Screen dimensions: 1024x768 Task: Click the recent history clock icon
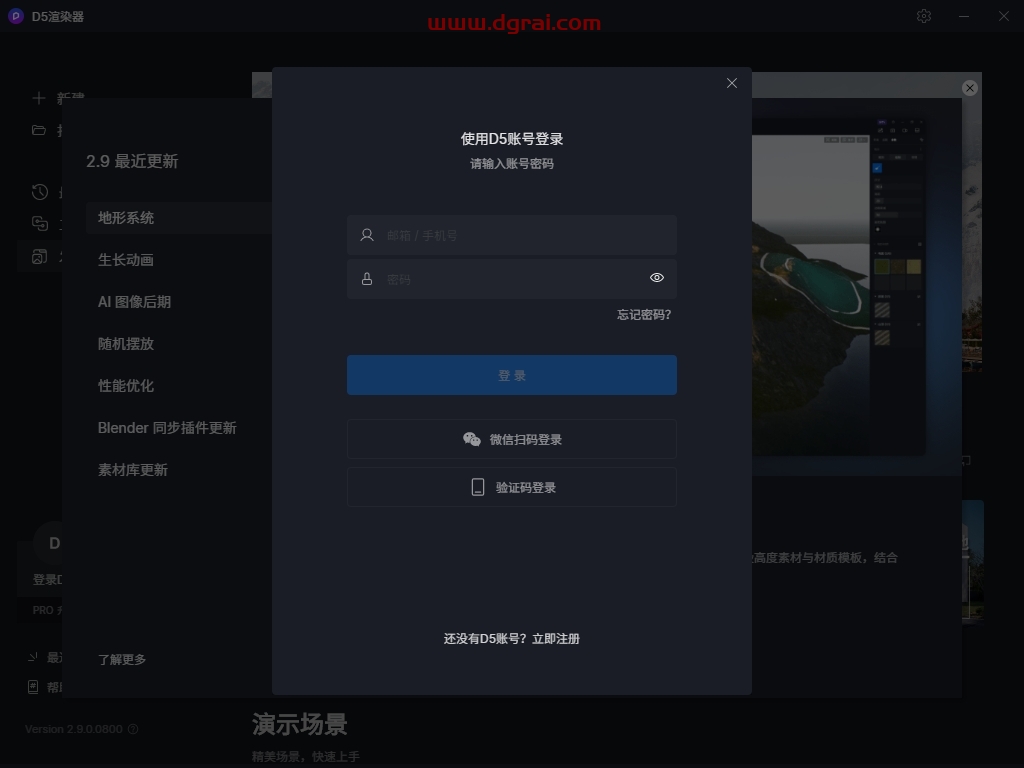40,192
